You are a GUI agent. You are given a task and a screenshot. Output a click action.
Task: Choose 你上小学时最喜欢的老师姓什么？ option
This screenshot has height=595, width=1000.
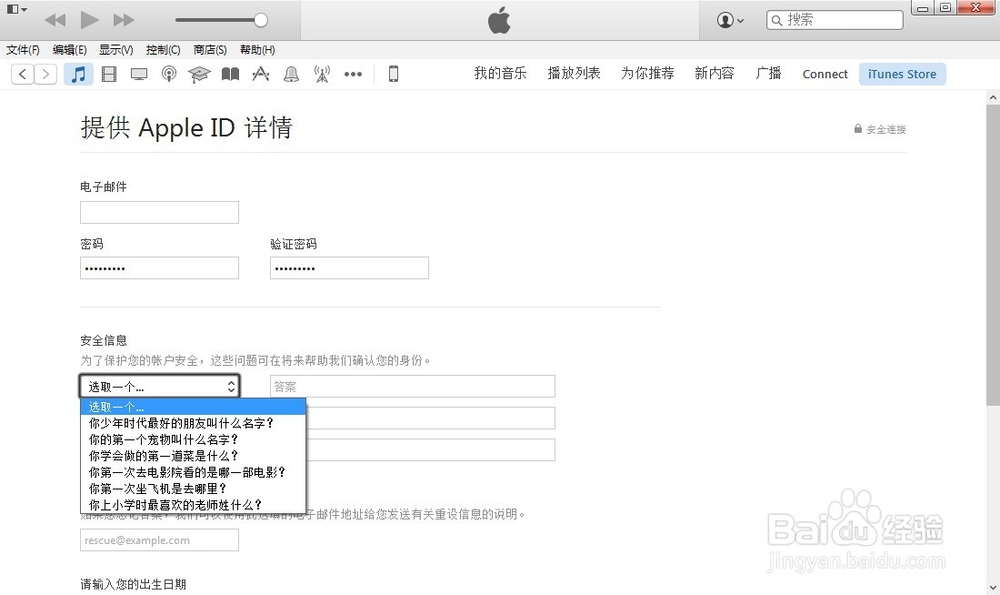(x=193, y=504)
